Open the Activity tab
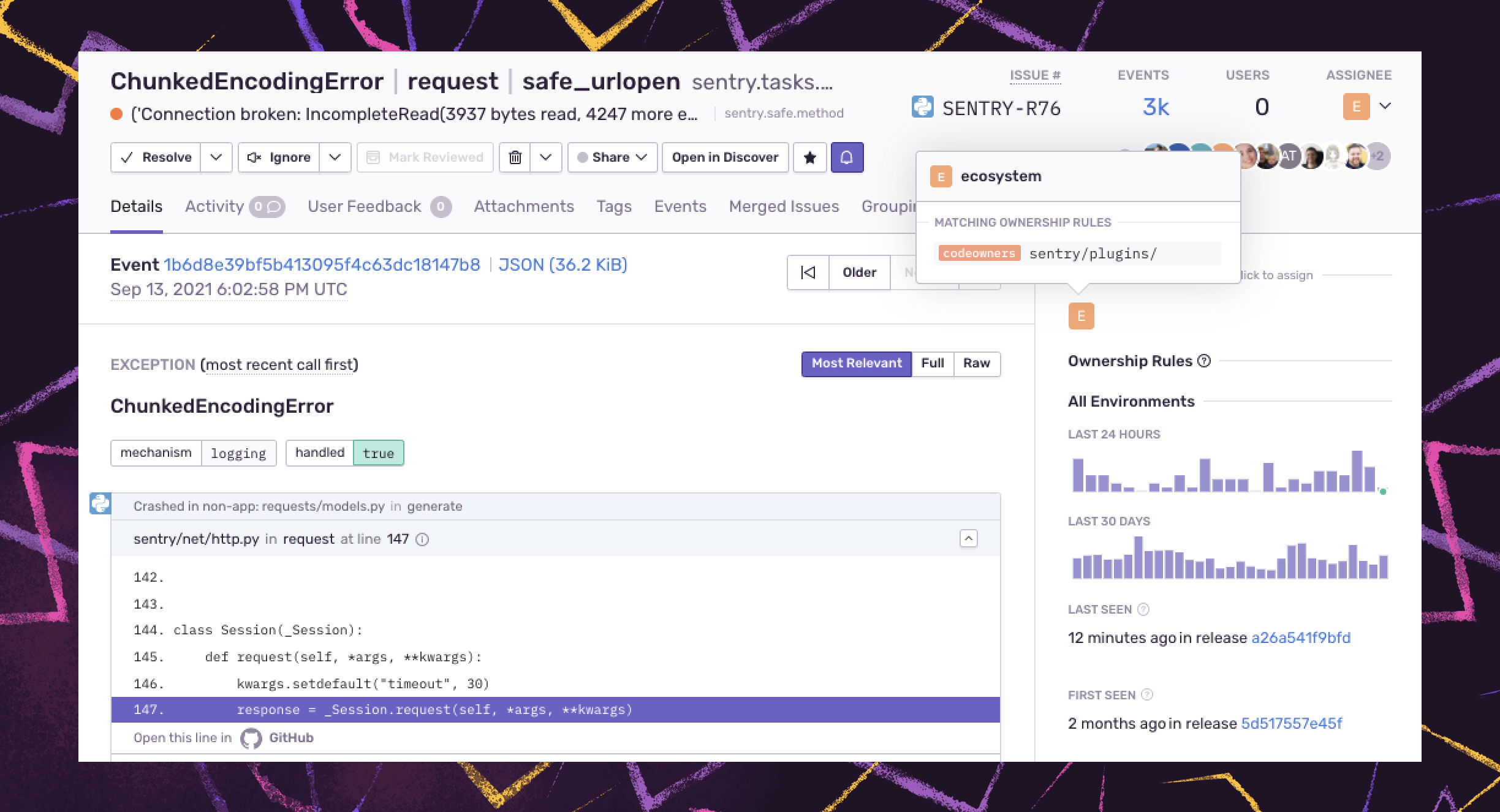 coord(214,207)
